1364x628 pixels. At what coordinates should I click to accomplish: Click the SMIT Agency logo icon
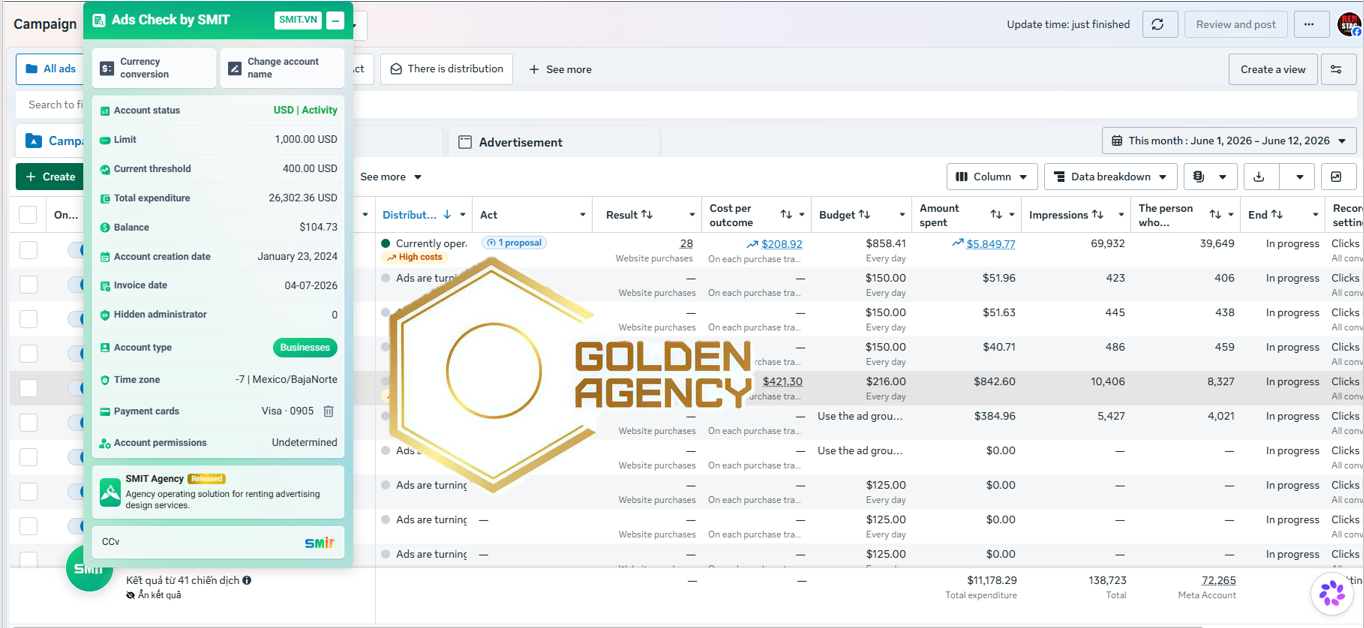click(110, 491)
